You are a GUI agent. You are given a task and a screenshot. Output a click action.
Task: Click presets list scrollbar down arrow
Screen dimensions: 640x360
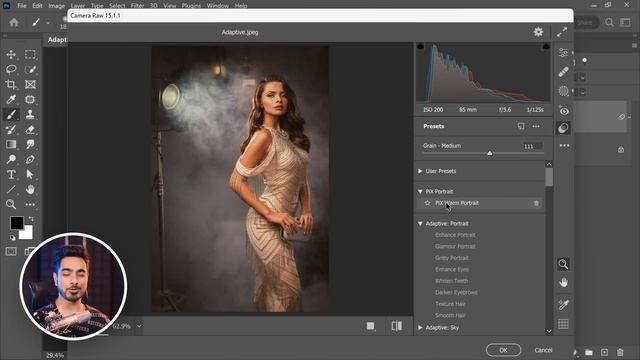(549, 331)
